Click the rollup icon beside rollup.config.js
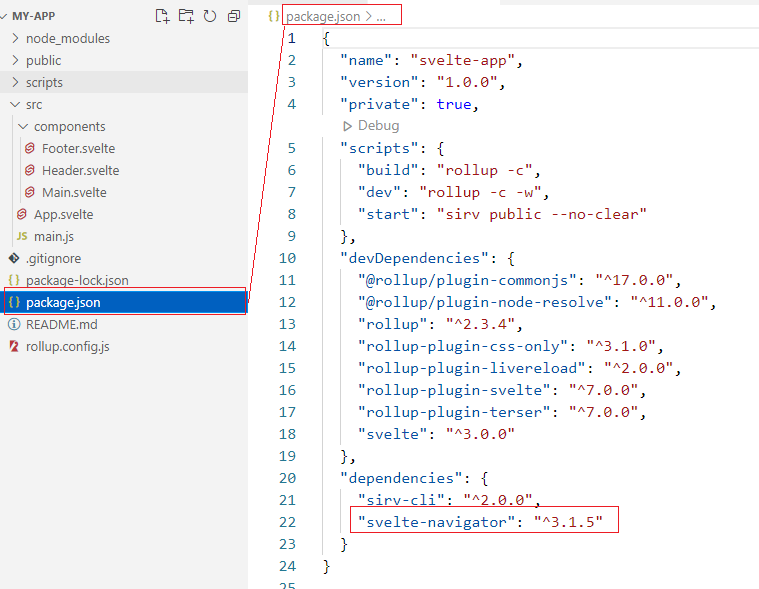Image resolution: width=759 pixels, height=589 pixels. click(x=13, y=346)
